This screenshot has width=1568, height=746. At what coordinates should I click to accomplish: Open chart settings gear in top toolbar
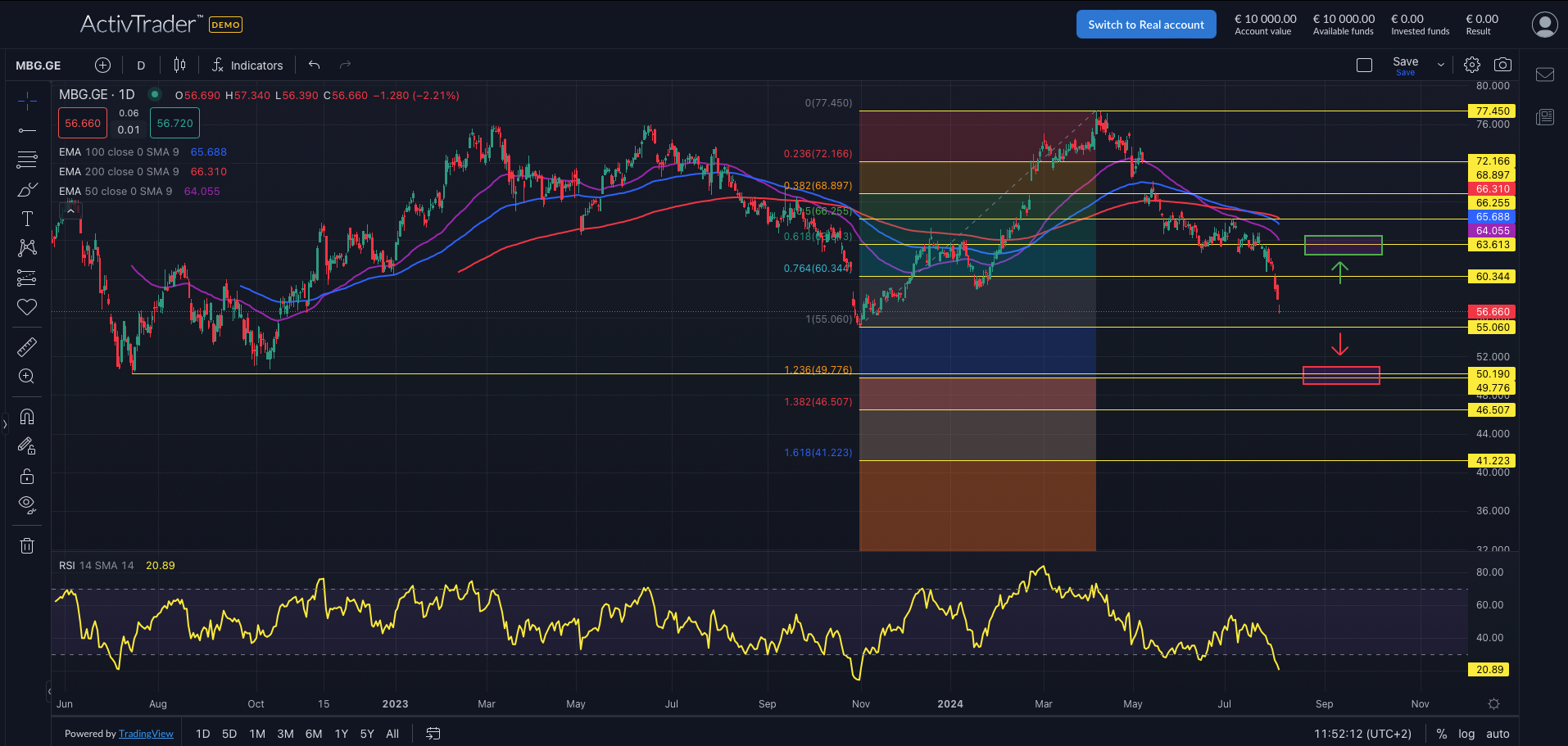(1472, 65)
